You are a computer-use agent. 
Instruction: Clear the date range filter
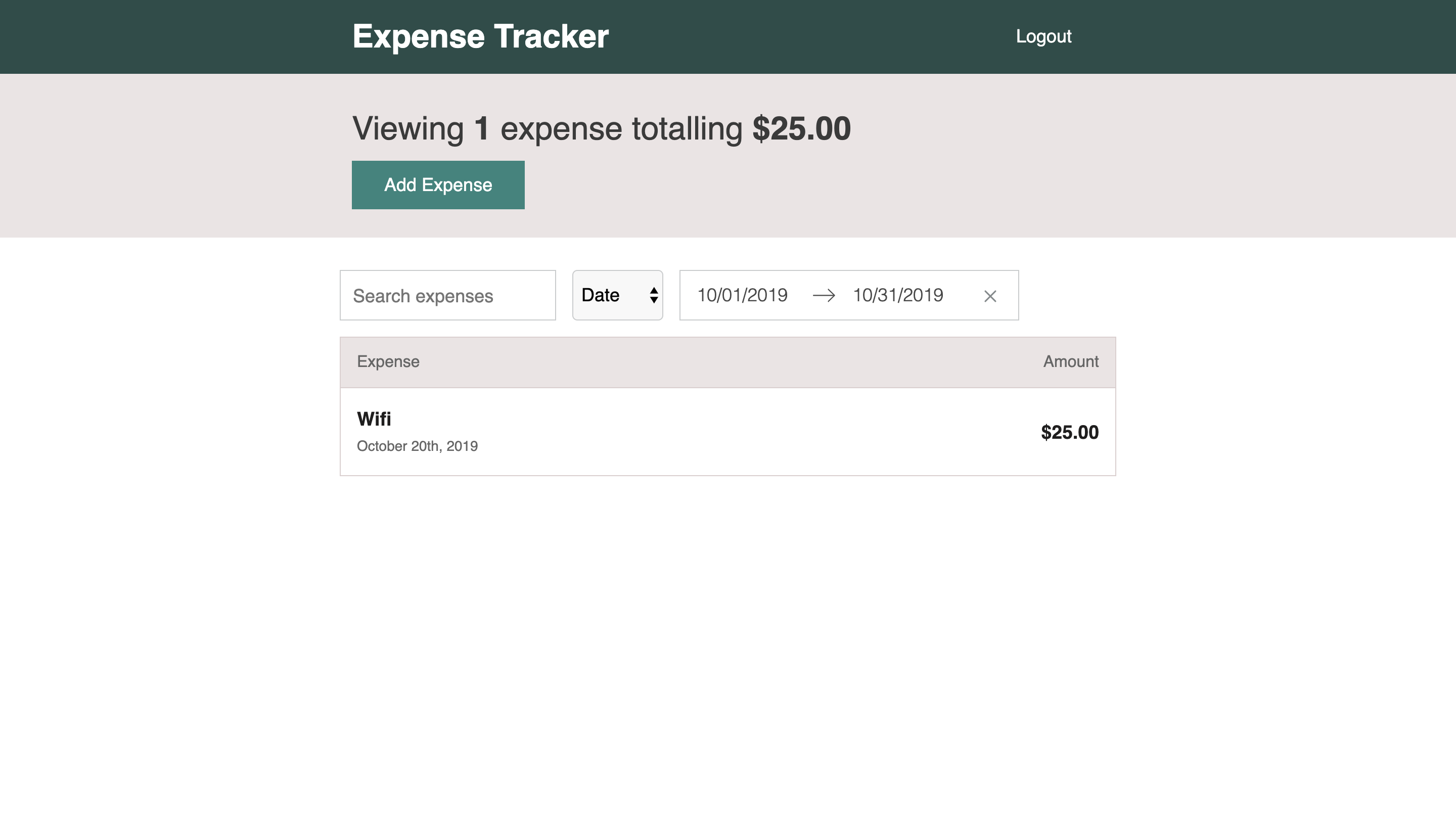coord(990,295)
